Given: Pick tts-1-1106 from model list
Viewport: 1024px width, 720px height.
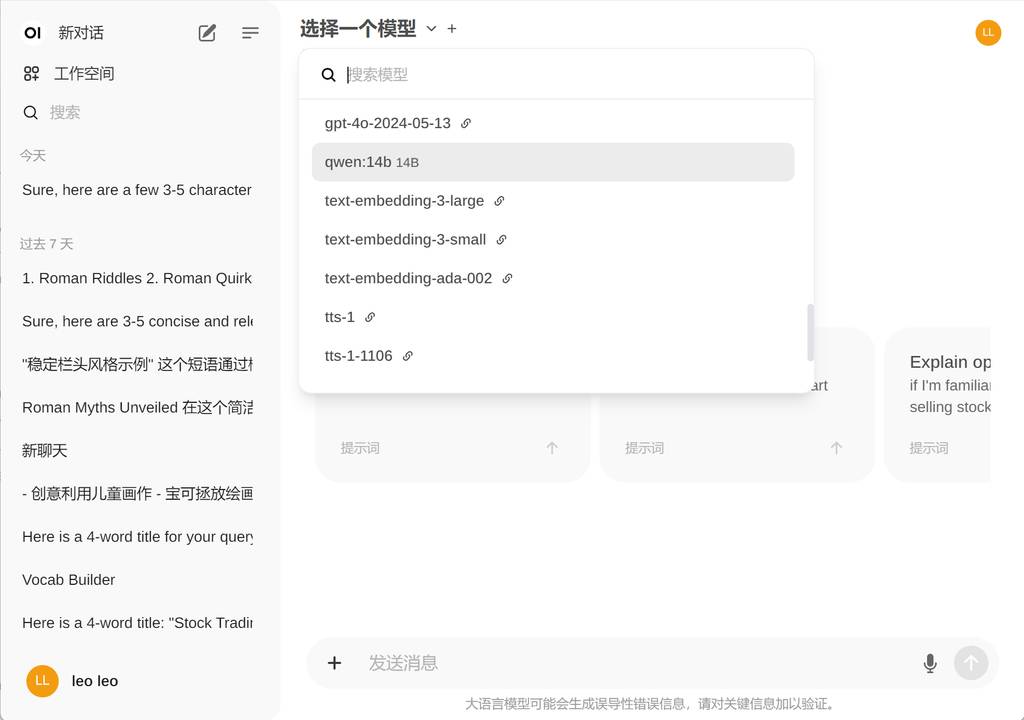Looking at the screenshot, I should pos(358,356).
